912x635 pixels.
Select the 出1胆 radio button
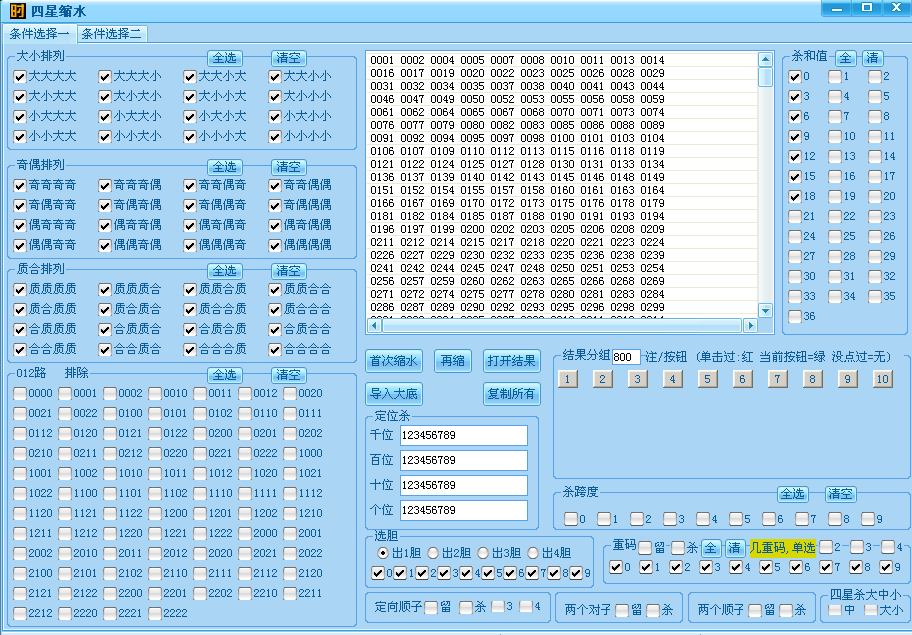[383, 552]
